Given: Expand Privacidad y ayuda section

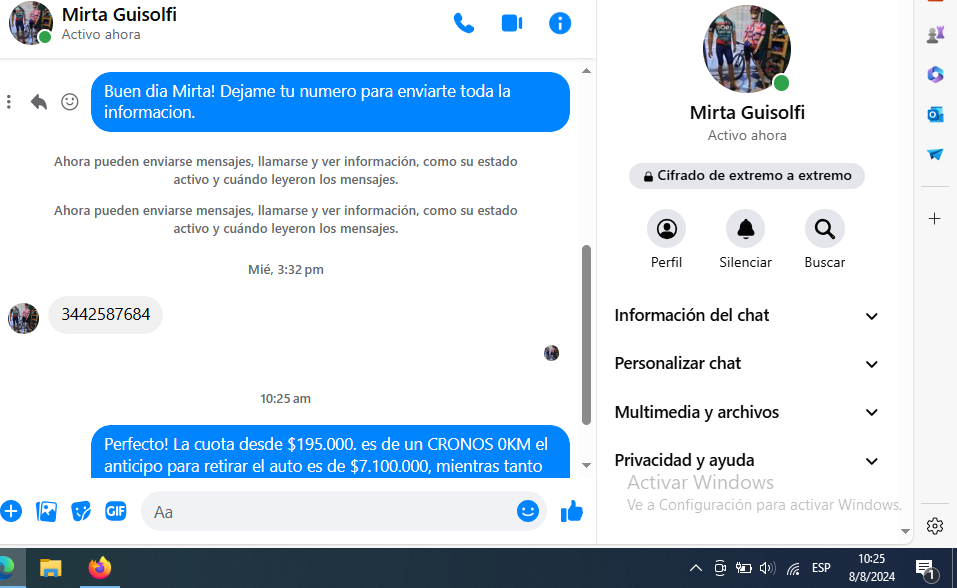Looking at the screenshot, I should click(746, 461).
